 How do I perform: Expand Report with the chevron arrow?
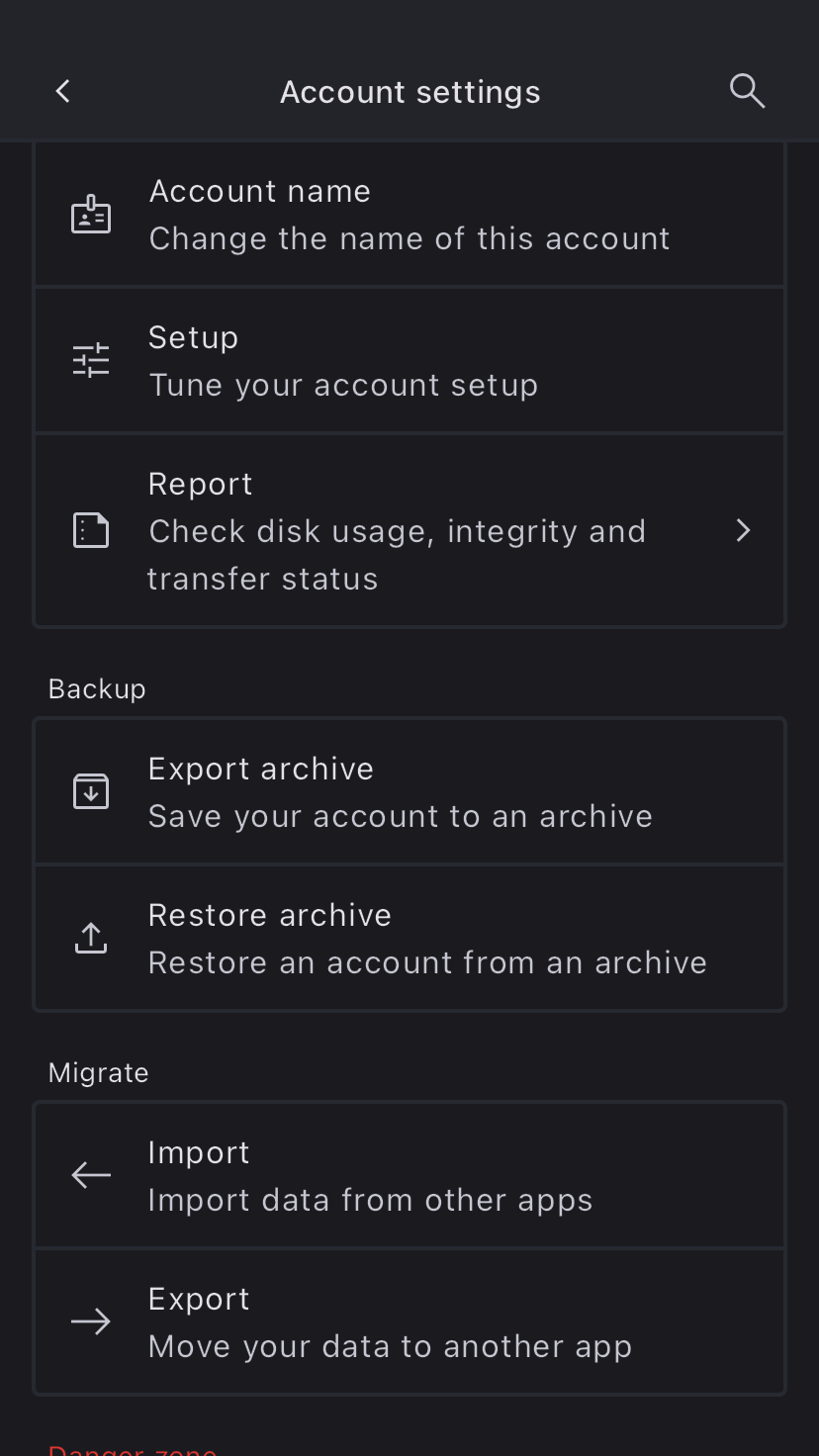(744, 531)
